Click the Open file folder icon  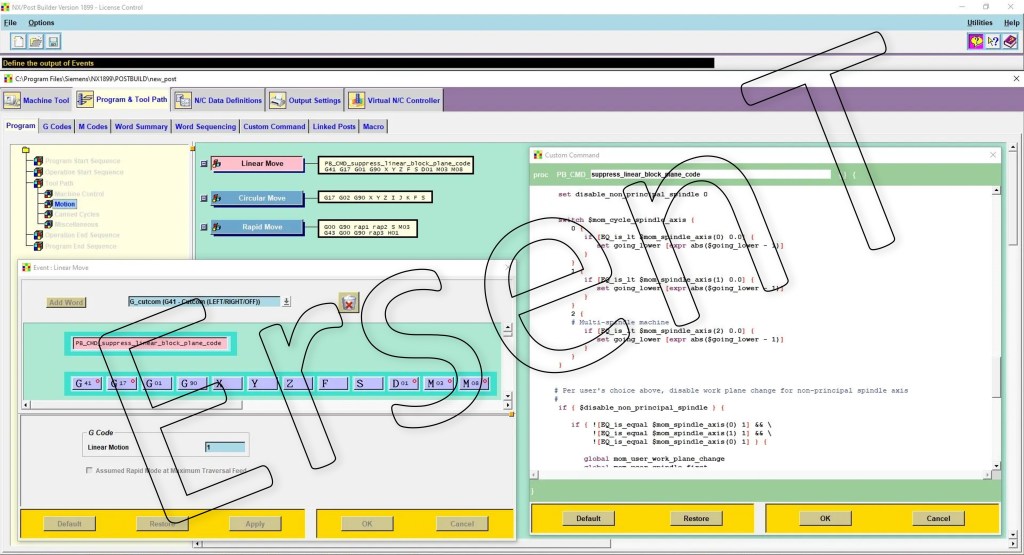pos(36,41)
